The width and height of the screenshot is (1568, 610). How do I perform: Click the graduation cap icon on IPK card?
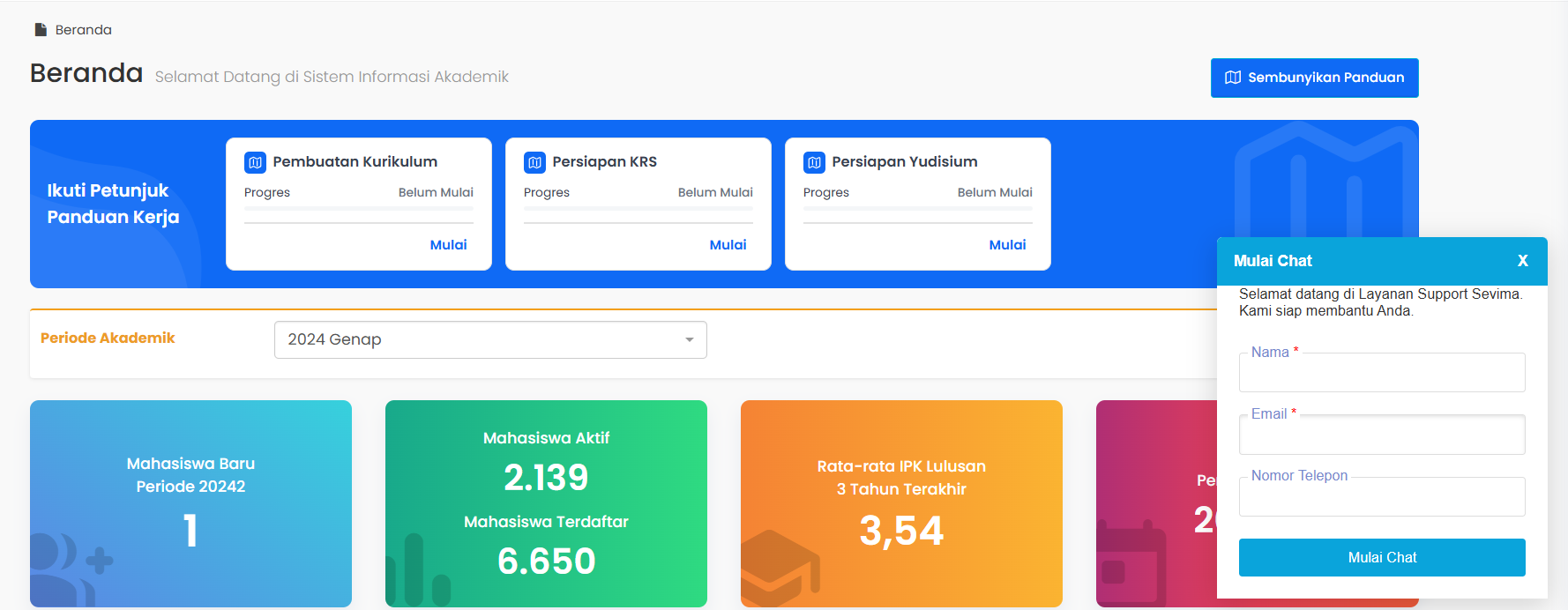(x=779, y=567)
